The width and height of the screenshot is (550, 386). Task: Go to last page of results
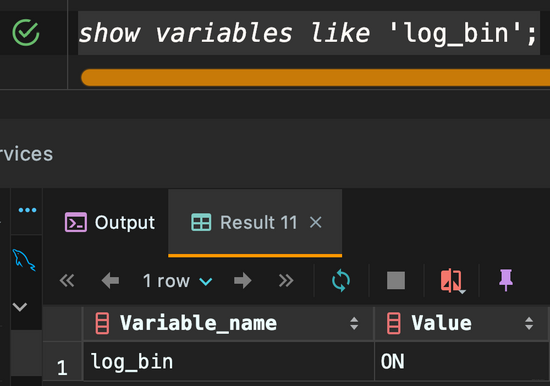pyautogui.click(x=286, y=281)
